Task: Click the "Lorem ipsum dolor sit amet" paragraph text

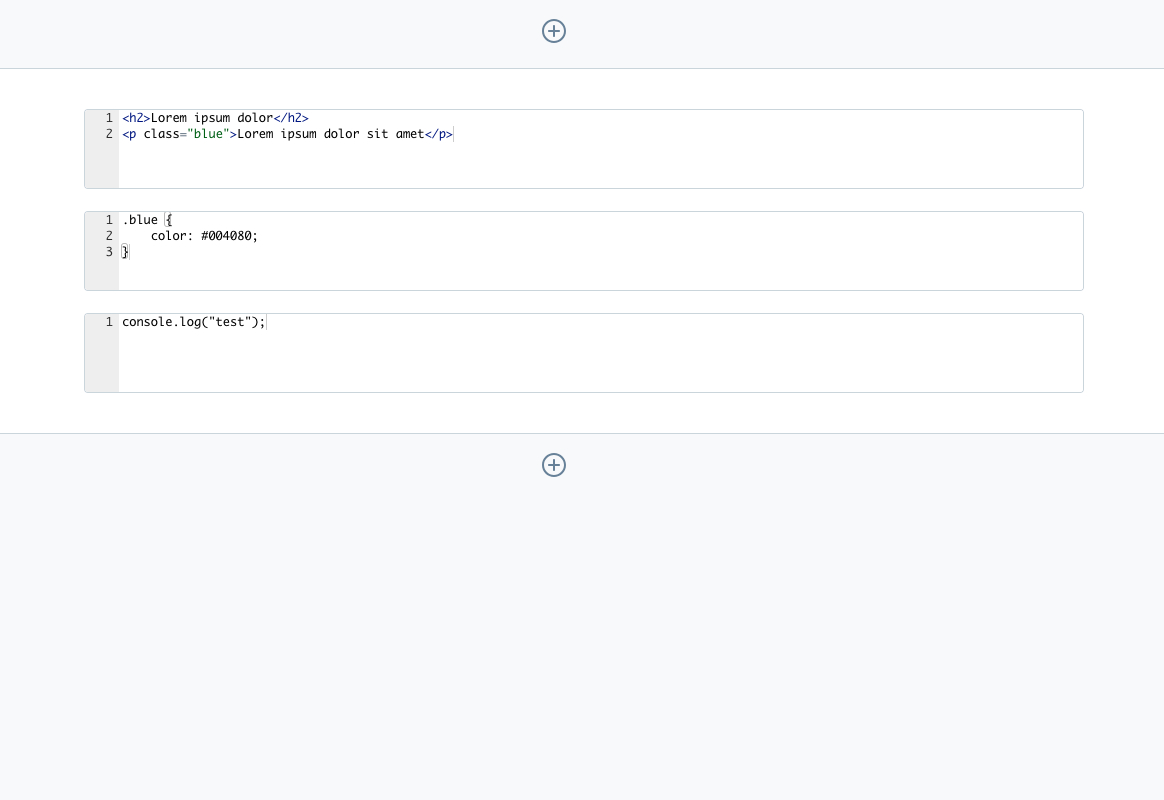Action: click(330, 134)
